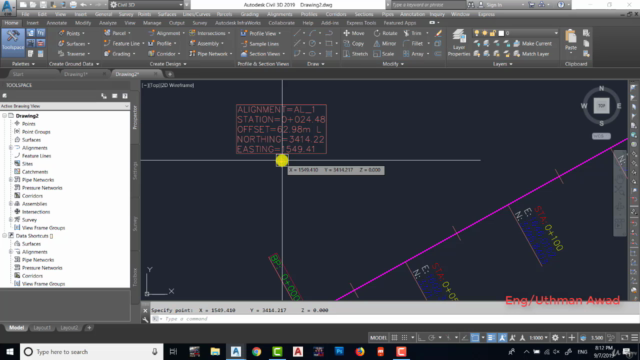Viewport: 640px width, 360px height.
Task: Click the search keyword field in title bar
Action: click(x=428, y=5)
